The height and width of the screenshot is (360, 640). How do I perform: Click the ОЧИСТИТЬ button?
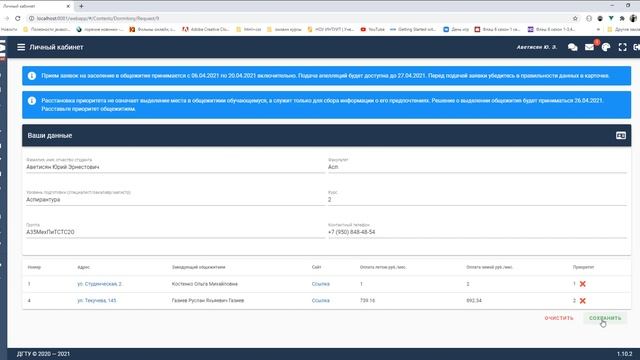click(559, 318)
